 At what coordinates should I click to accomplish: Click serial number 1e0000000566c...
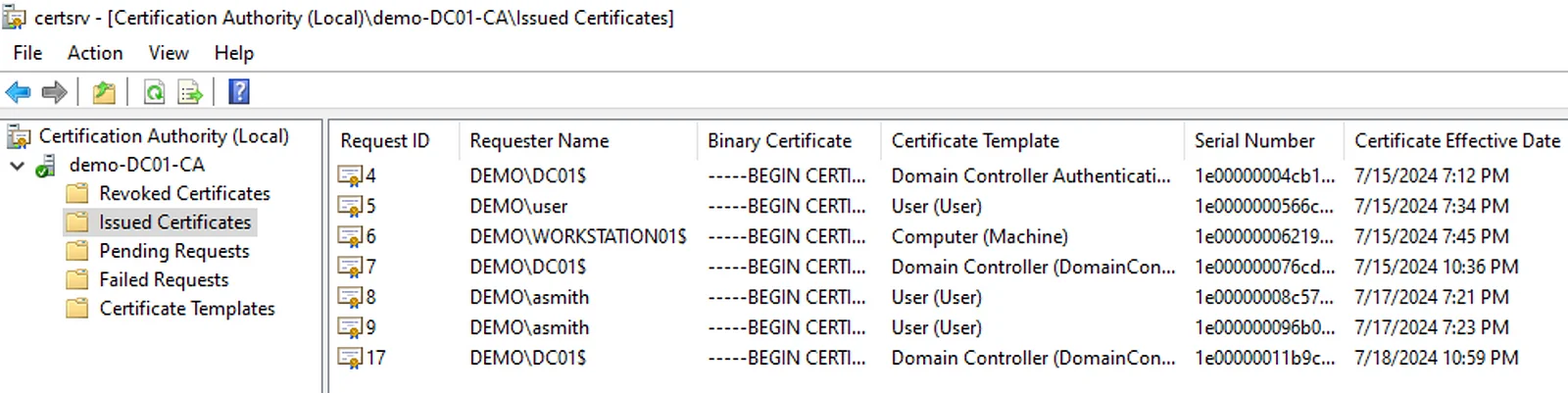point(1264,207)
